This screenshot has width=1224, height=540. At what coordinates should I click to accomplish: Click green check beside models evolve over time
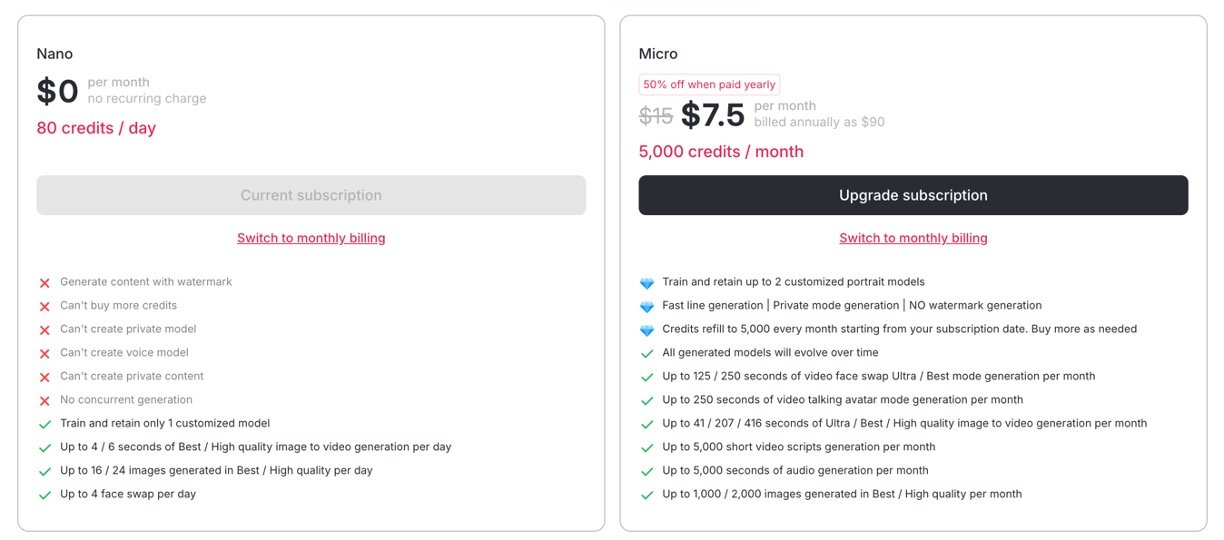(x=647, y=353)
